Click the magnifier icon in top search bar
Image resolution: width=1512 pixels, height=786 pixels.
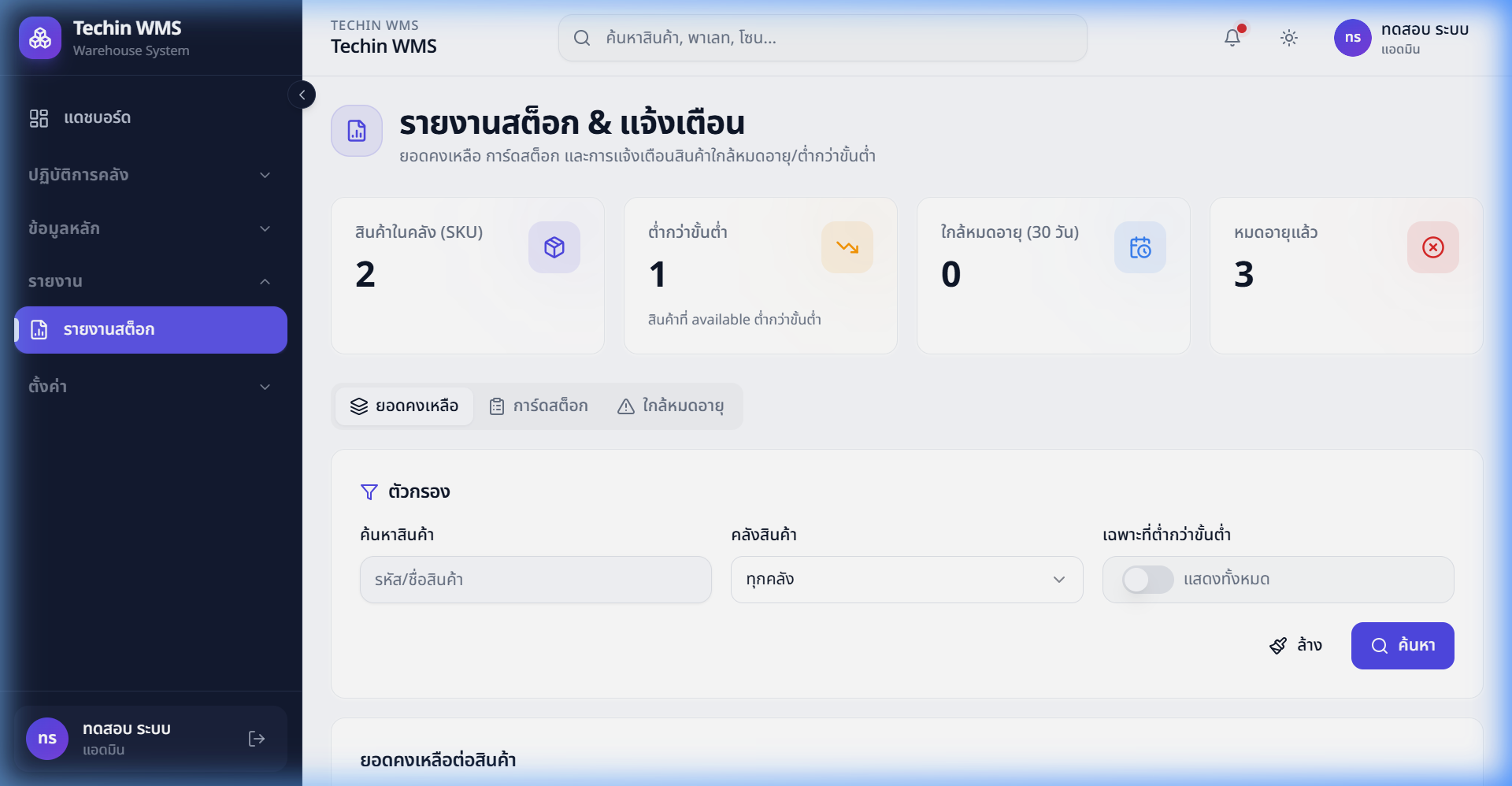coord(582,38)
